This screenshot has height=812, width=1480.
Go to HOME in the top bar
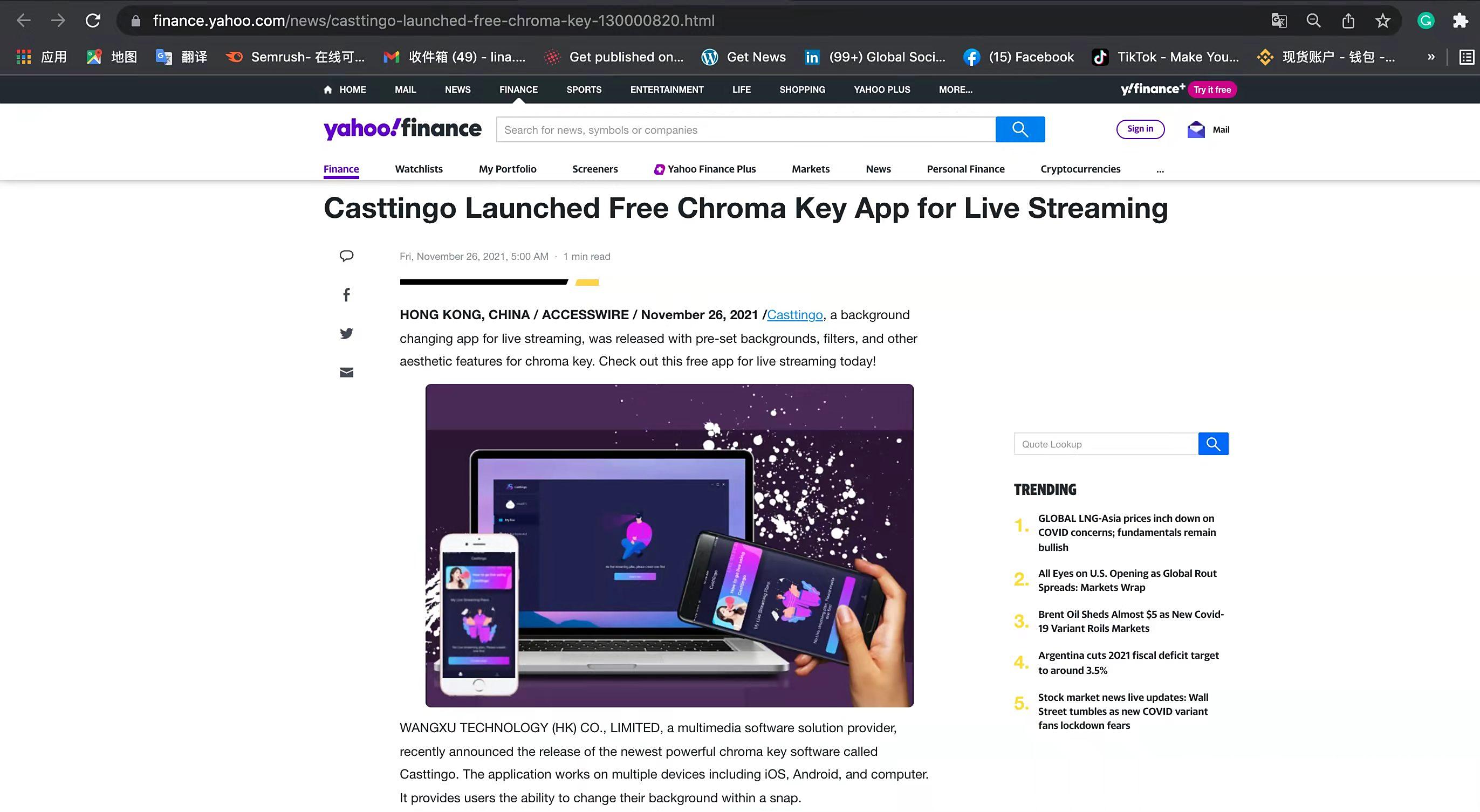coord(345,90)
